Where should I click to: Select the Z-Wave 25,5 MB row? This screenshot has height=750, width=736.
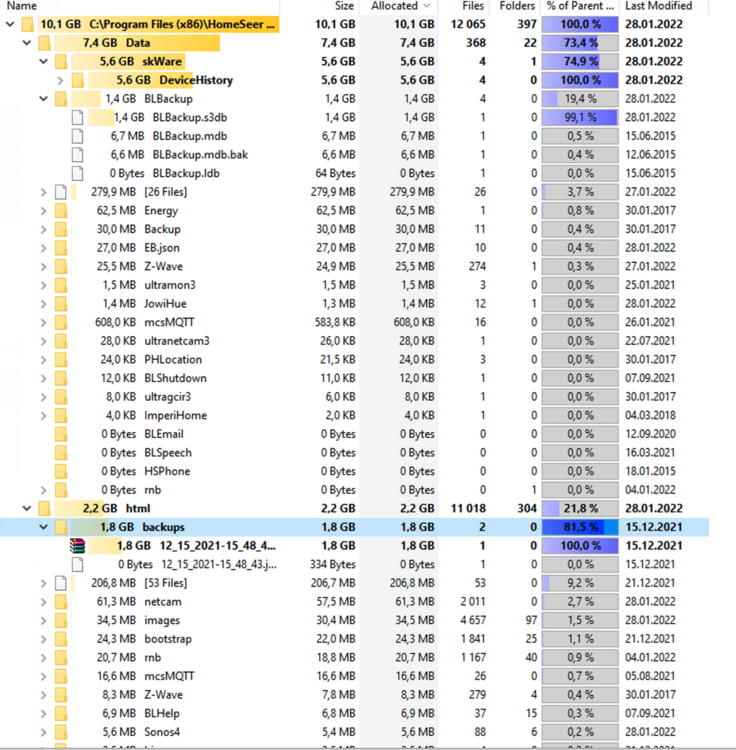[354, 266]
